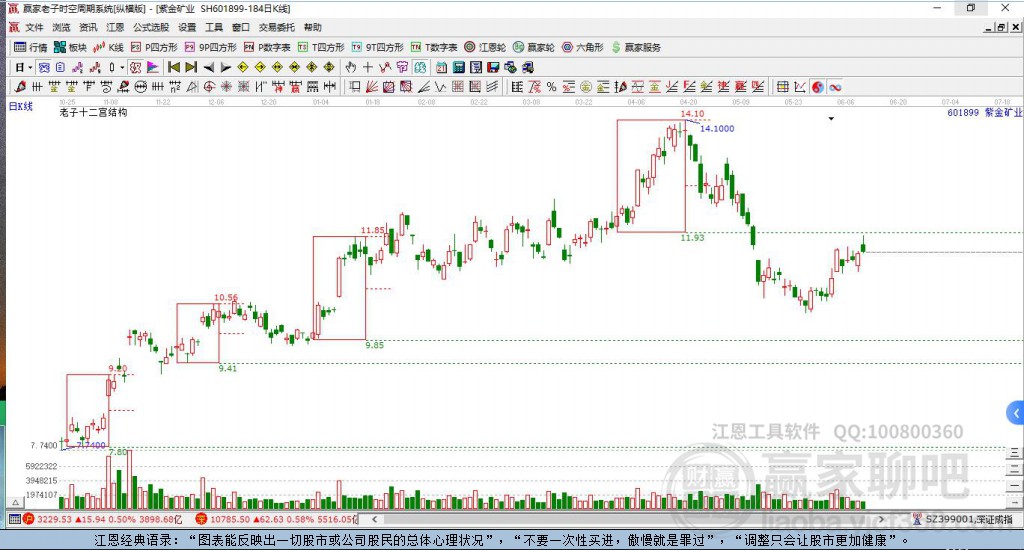Click the 日K线 chart label
The height and width of the screenshot is (550, 1024).
(20, 106)
